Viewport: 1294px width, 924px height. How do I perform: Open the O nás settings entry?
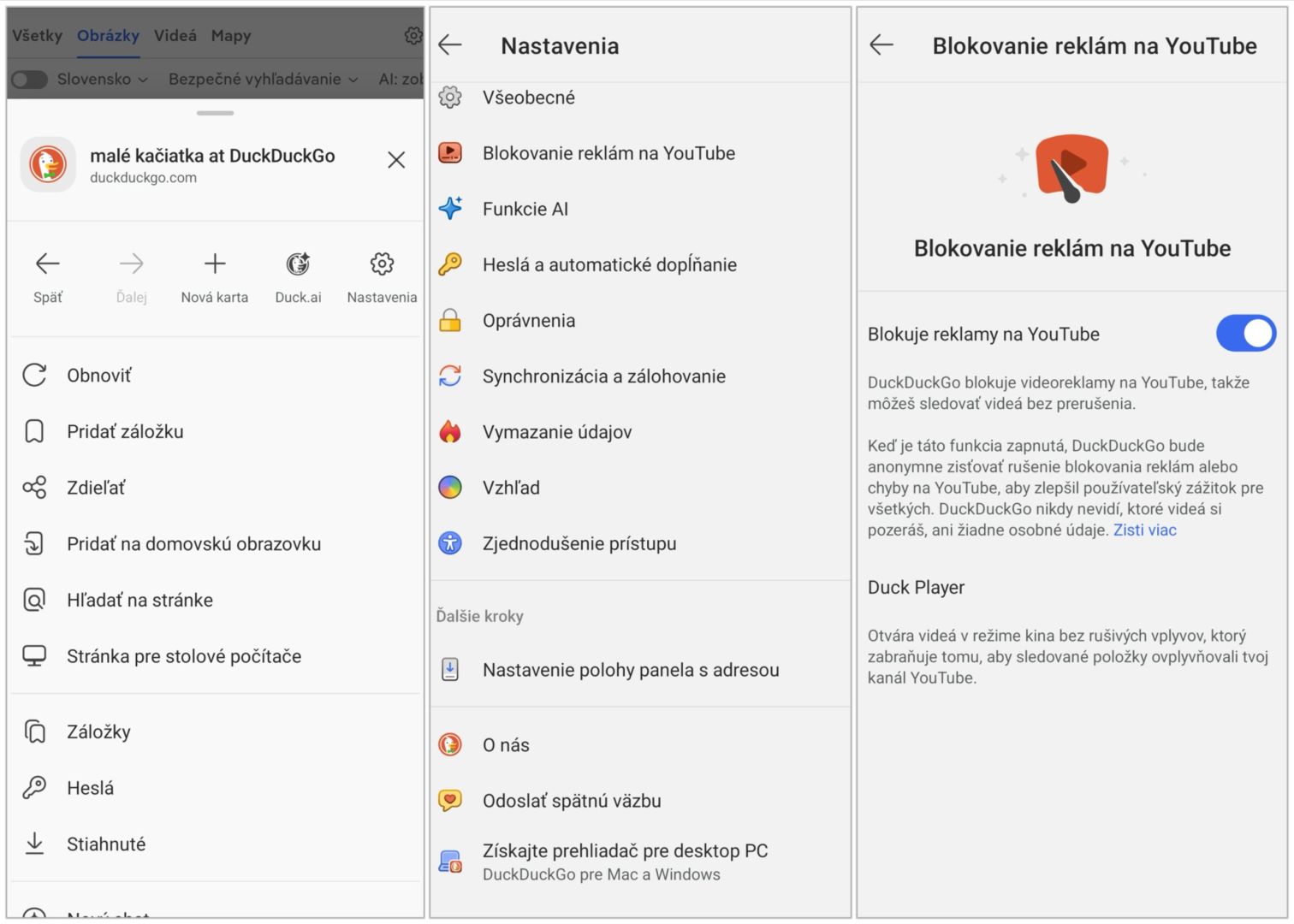pyautogui.click(x=640, y=744)
